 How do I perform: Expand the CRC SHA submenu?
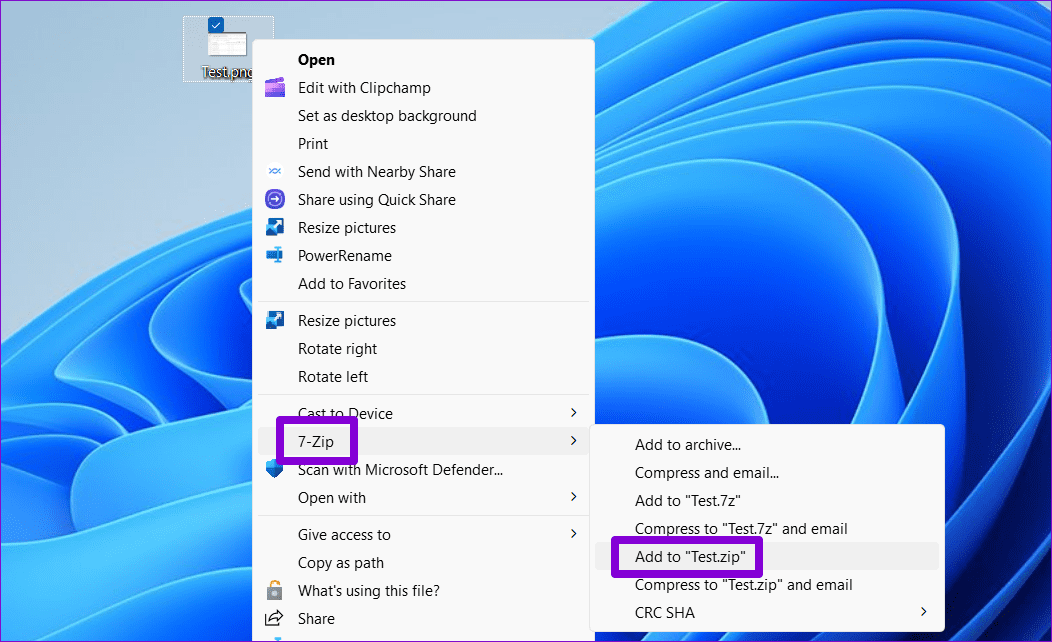pos(922,612)
